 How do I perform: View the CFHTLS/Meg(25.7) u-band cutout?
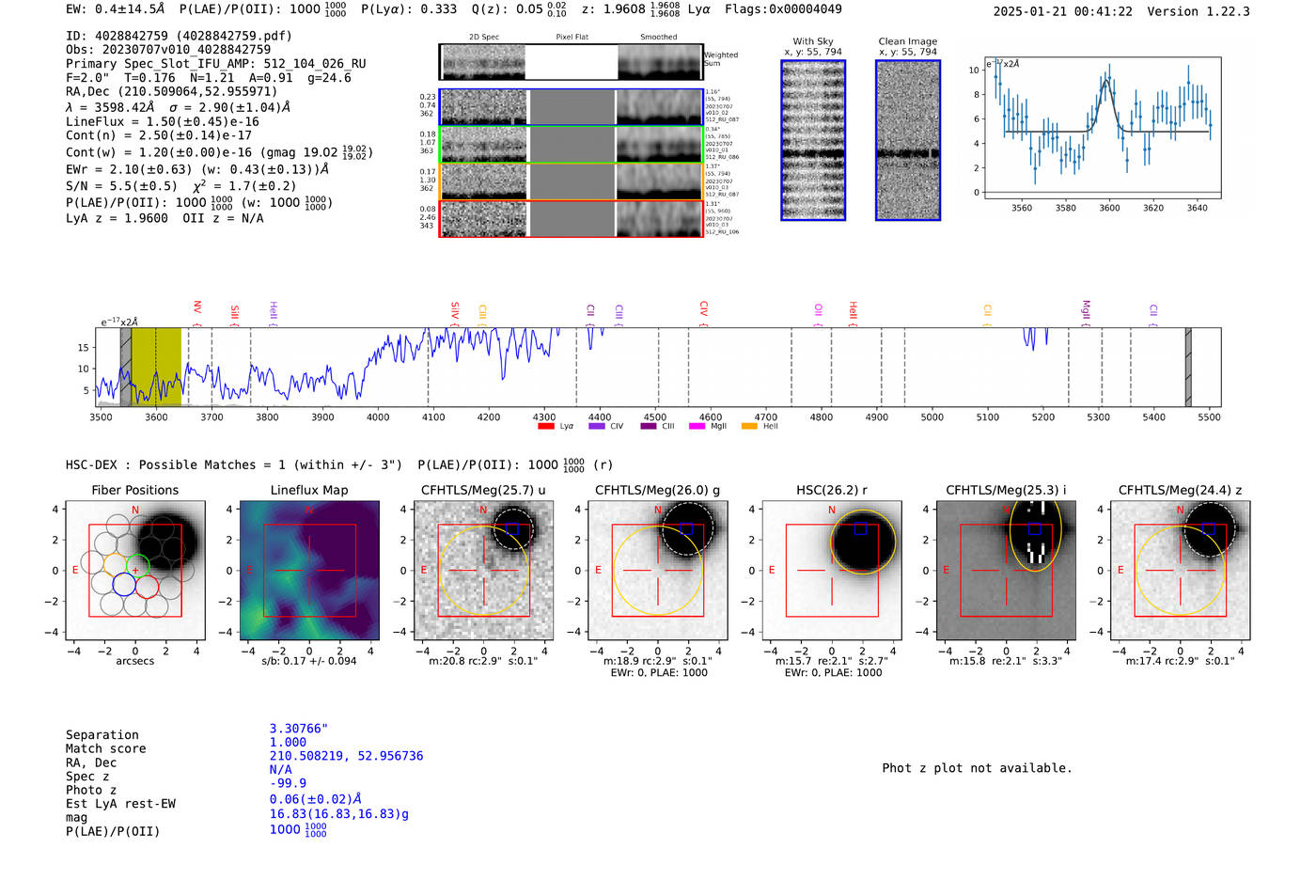483,571
